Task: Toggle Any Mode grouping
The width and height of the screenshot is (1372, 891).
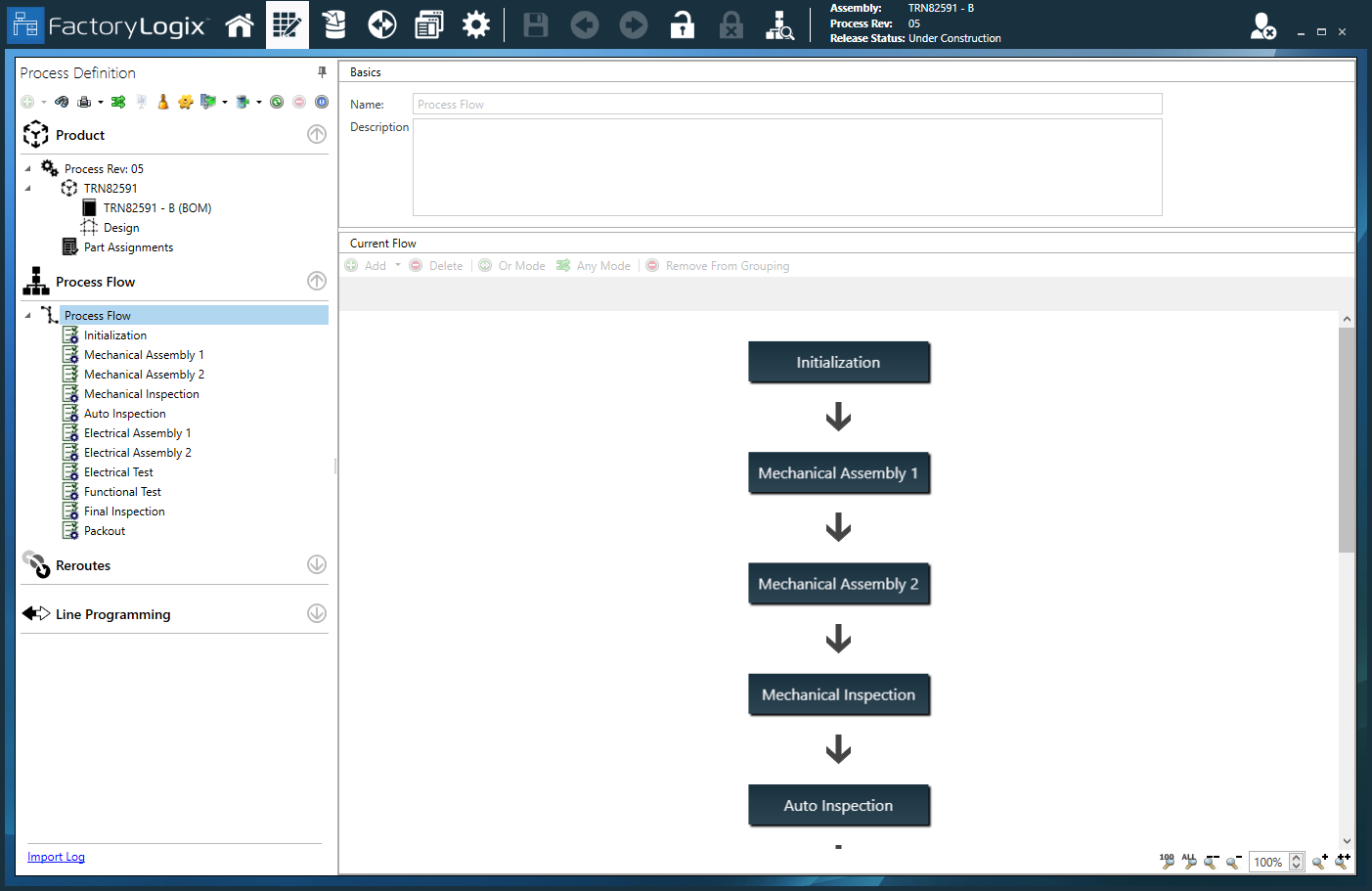Action: pyautogui.click(x=593, y=265)
